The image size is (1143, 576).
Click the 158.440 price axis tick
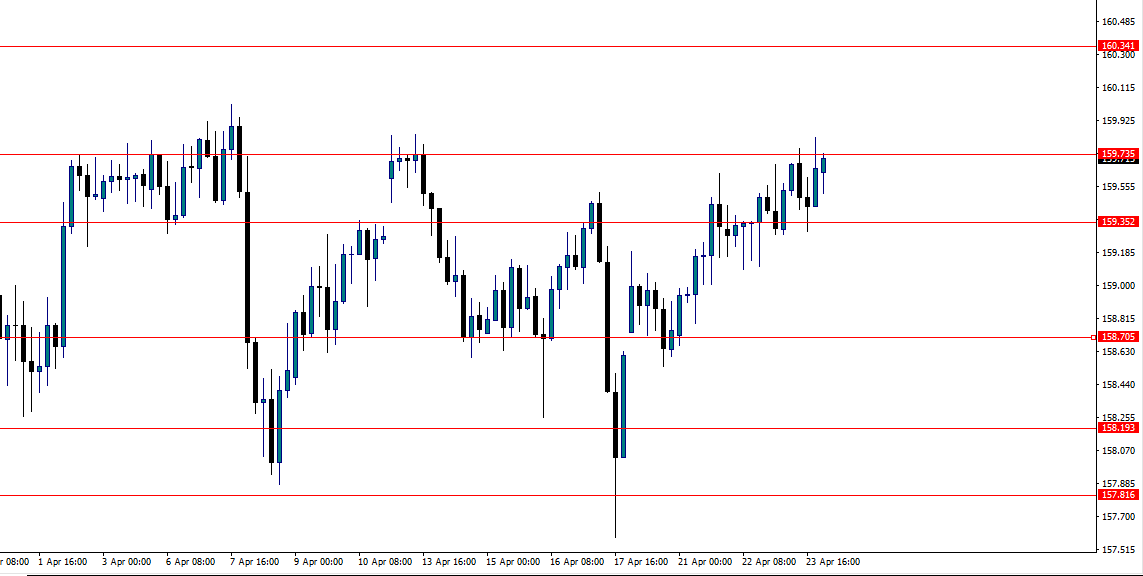click(1118, 385)
